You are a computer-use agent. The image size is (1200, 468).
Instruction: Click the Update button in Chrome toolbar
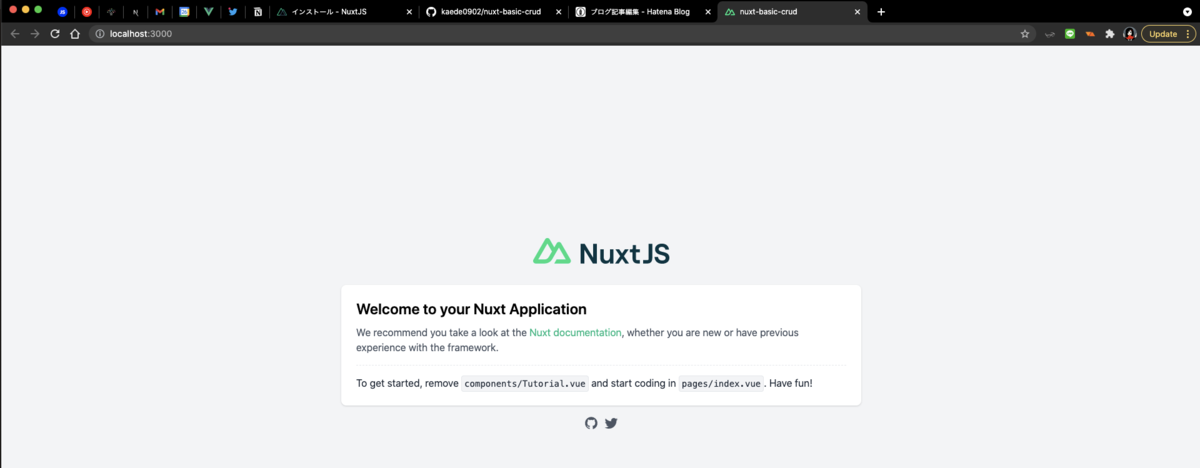pyautogui.click(x=1169, y=33)
